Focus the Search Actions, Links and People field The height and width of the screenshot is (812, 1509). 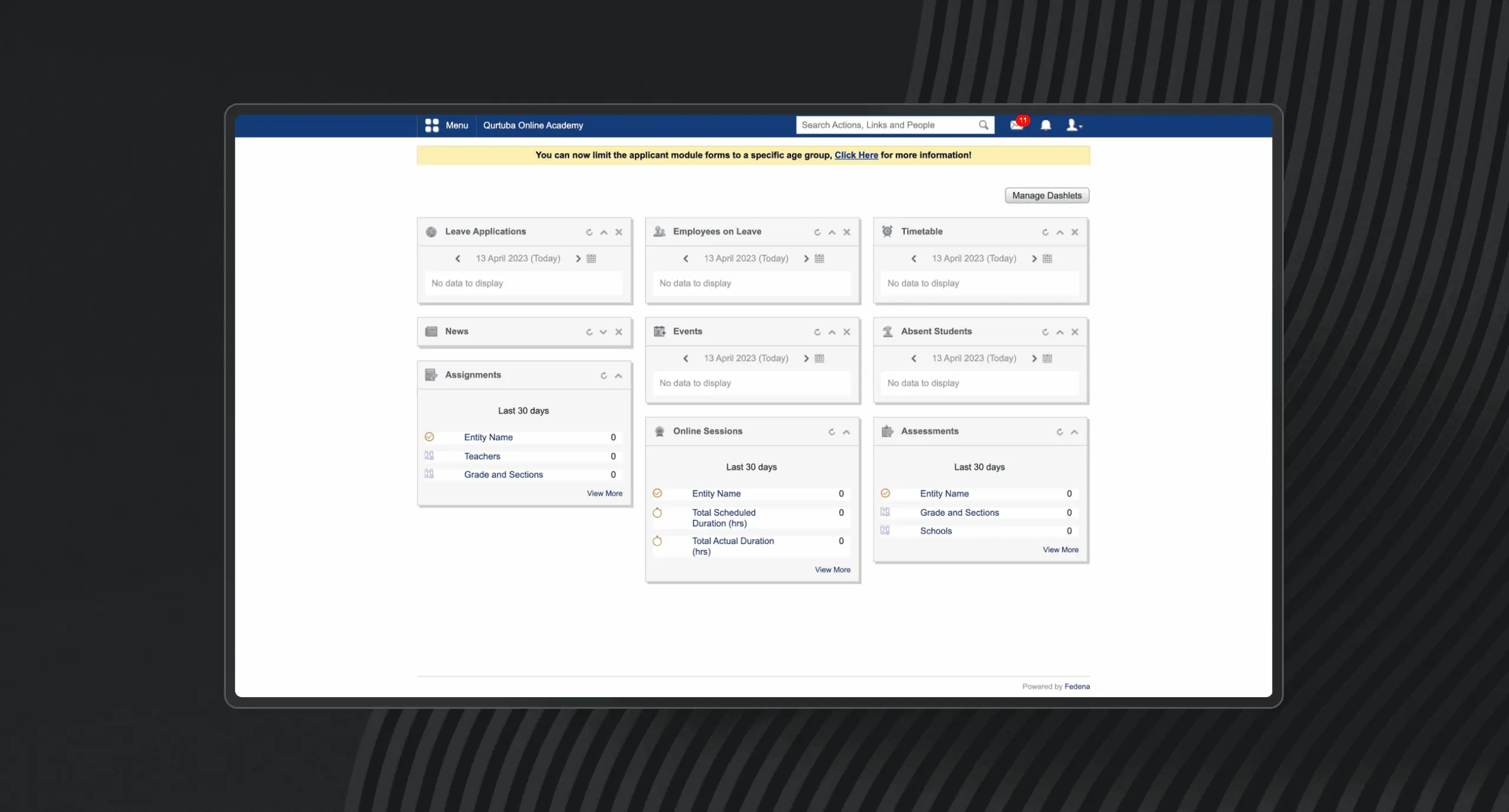pyautogui.click(x=884, y=125)
